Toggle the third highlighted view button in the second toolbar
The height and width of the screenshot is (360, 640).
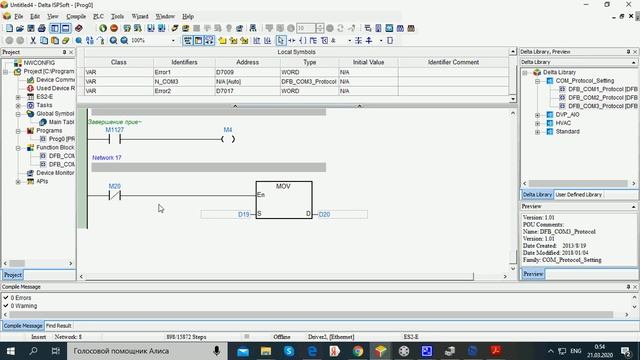coord(209,40)
